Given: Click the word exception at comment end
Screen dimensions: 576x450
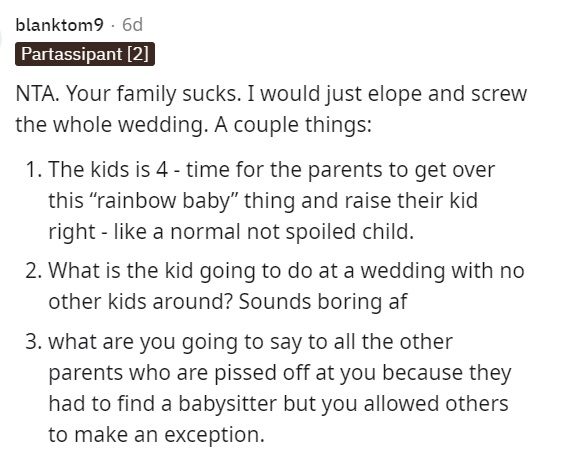Looking at the screenshot, I should 214,435.
